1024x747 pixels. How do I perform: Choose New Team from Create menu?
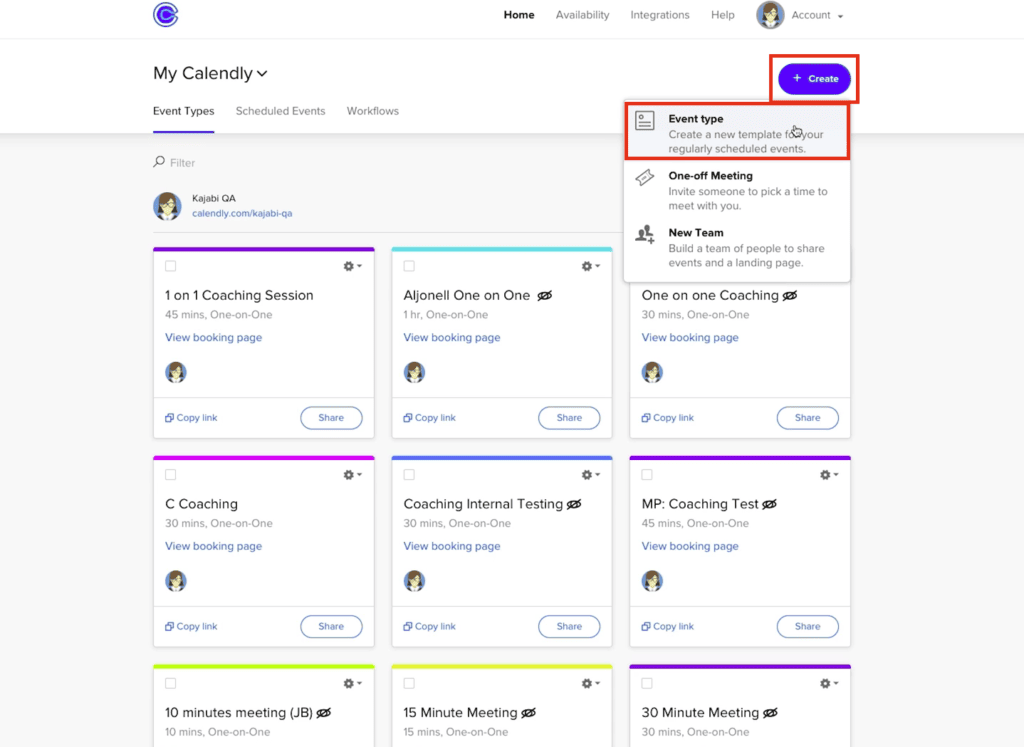pyautogui.click(x=737, y=247)
